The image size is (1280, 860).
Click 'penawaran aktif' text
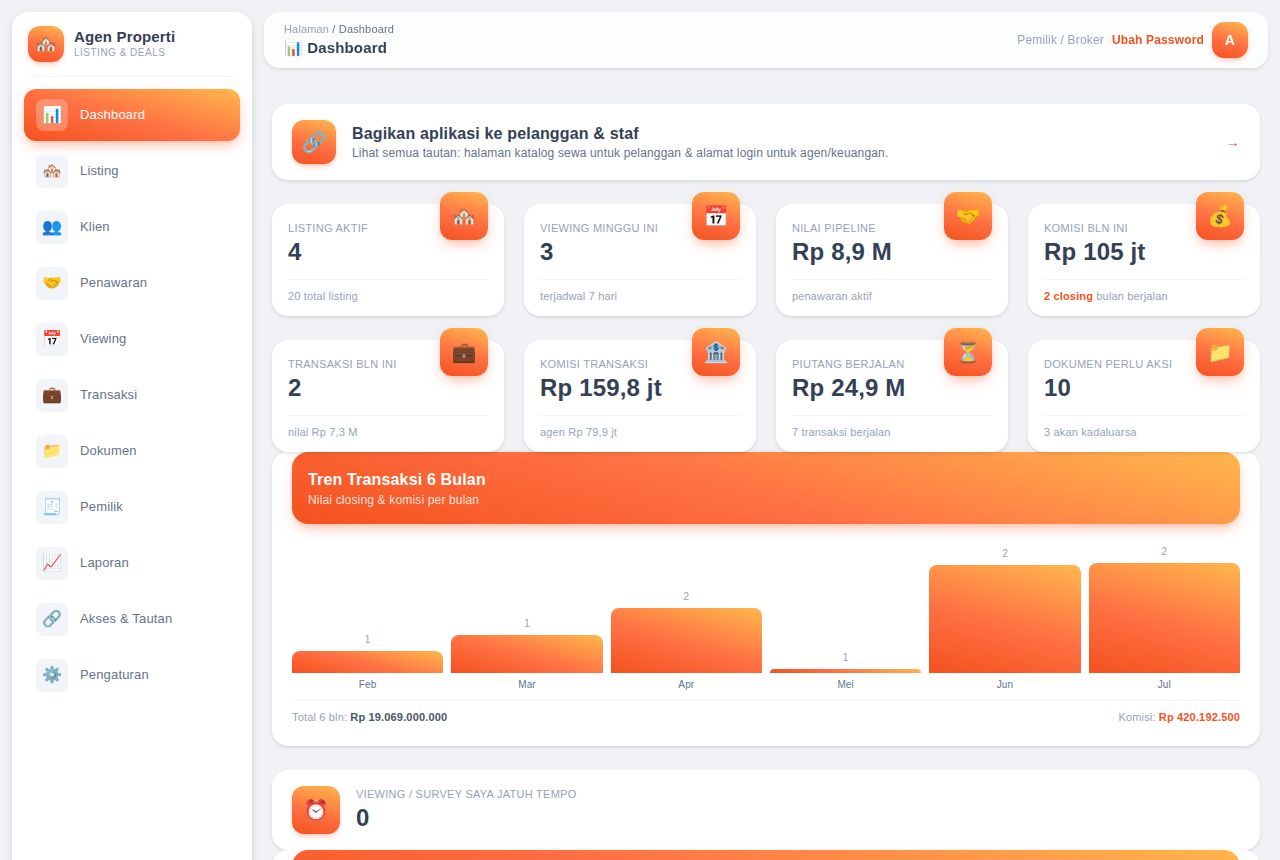tap(832, 296)
